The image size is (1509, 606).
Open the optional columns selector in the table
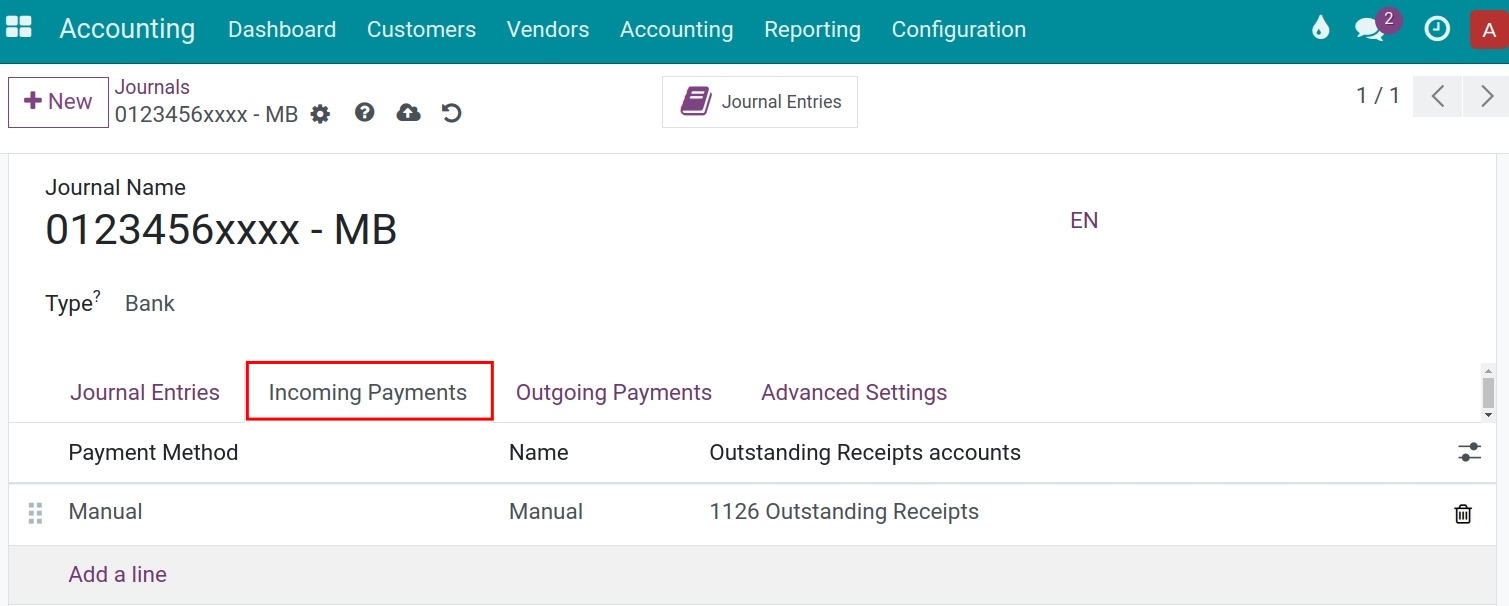pos(1468,452)
